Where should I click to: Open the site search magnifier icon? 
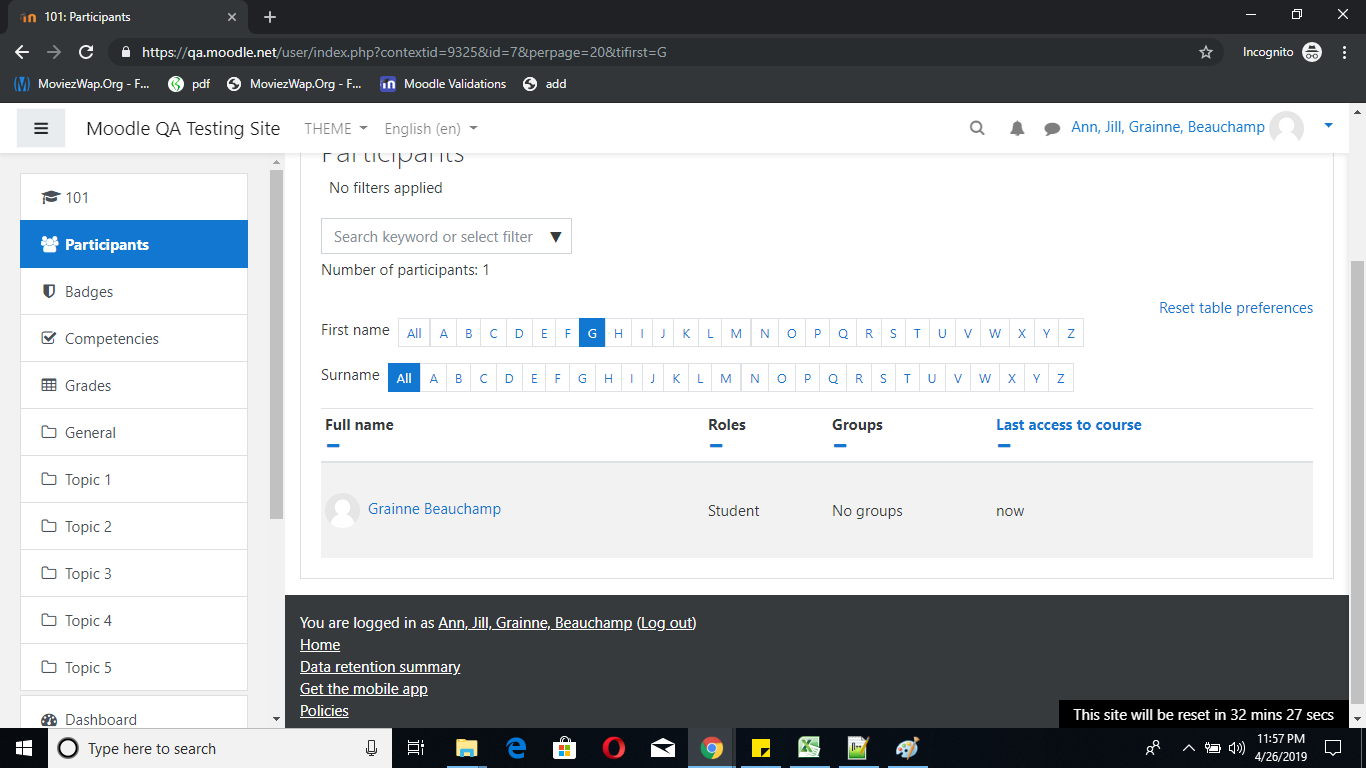tap(977, 128)
